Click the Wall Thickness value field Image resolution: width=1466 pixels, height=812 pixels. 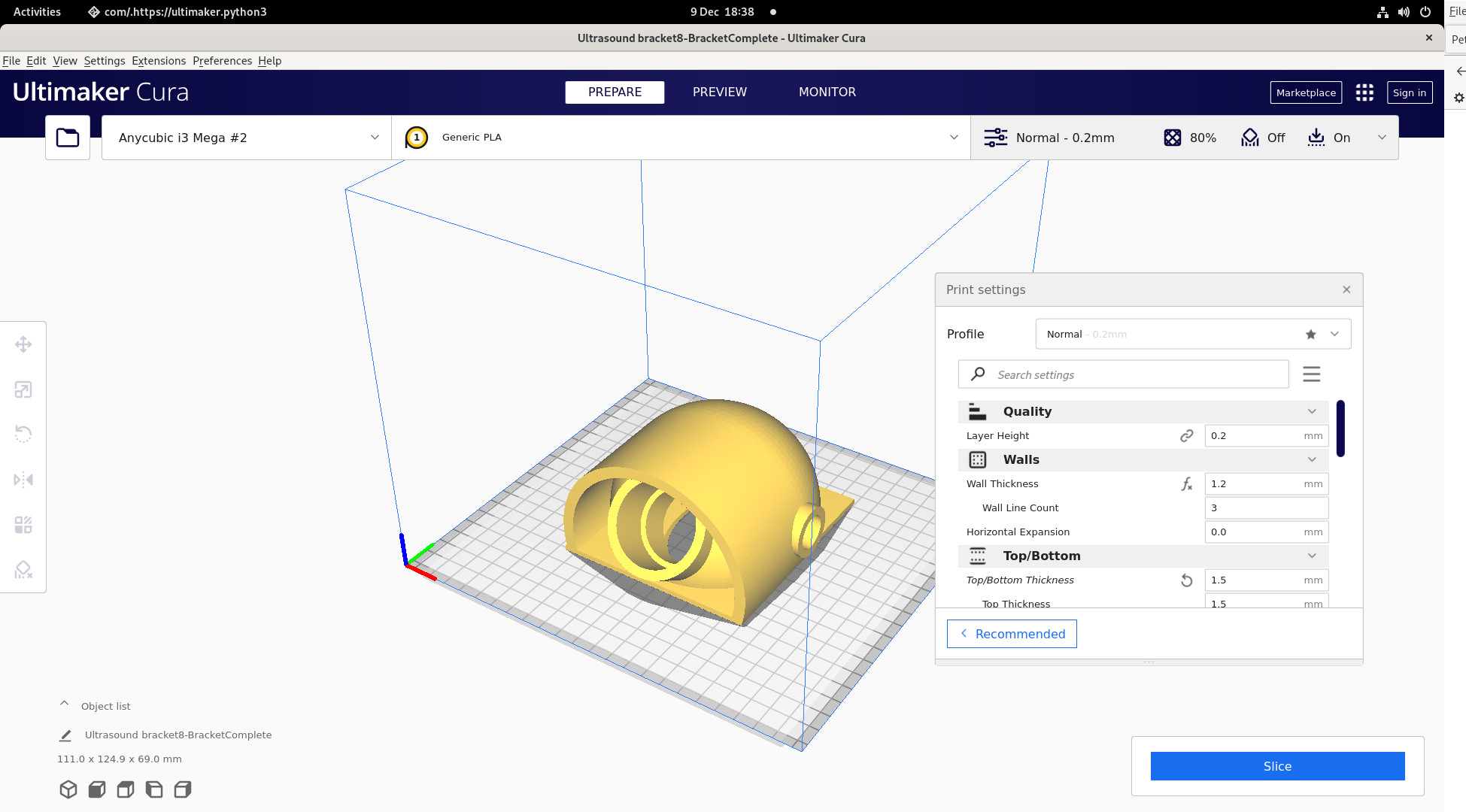click(x=1267, y=484)
